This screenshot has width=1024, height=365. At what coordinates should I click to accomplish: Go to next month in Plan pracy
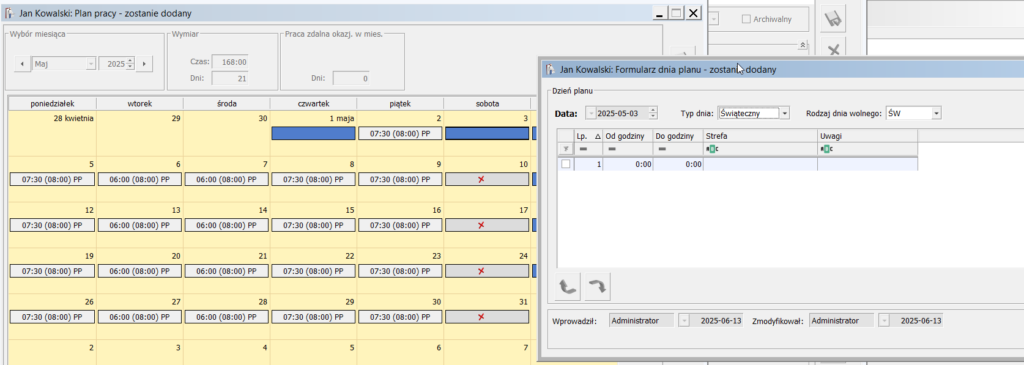(x=143, y=63)
